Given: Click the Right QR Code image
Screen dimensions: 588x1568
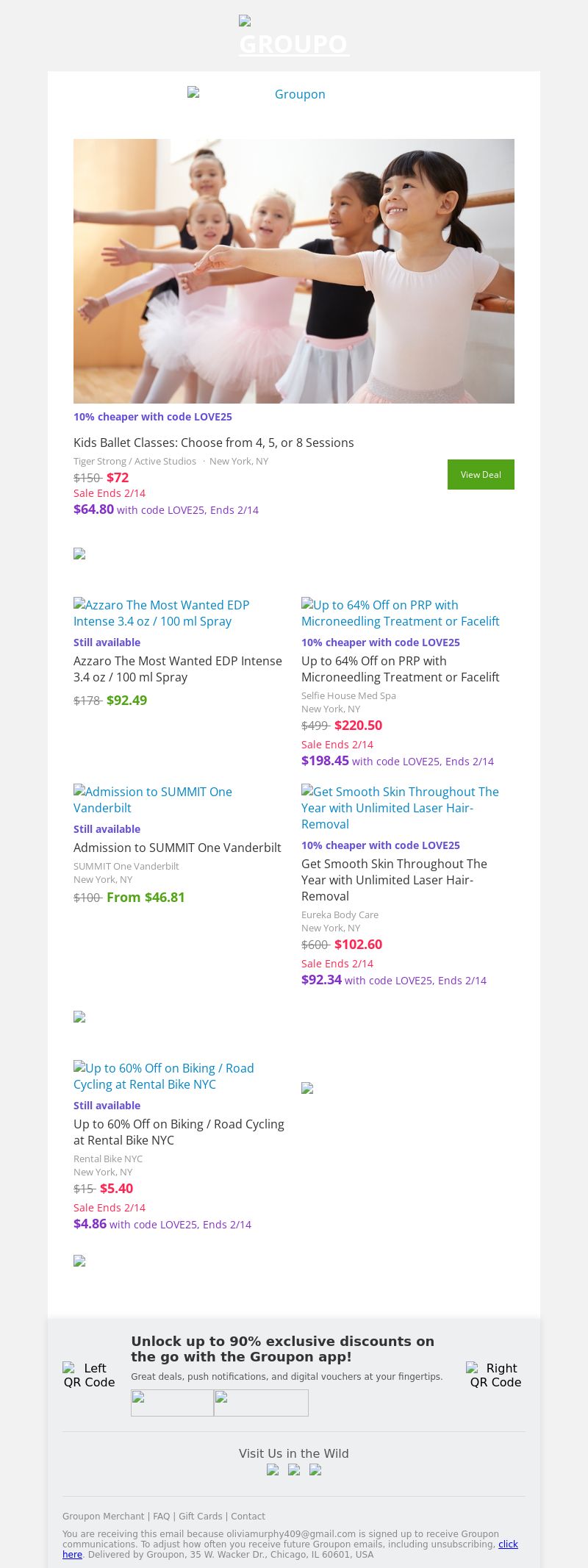Looking at the screenshot, I should pyautogui.click(x=495, y=1375).
